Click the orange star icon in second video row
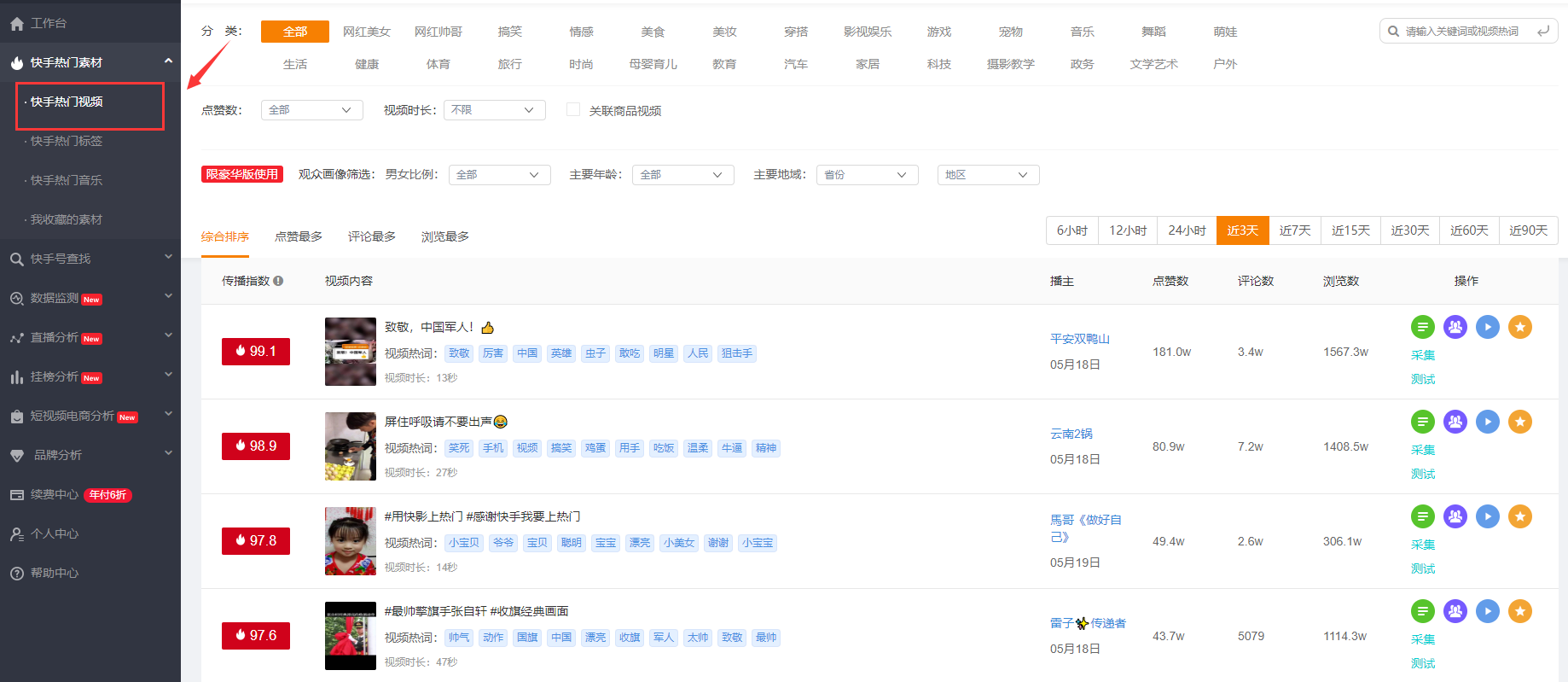This screenshot has width=1568, height=682. click(1519, 422)
